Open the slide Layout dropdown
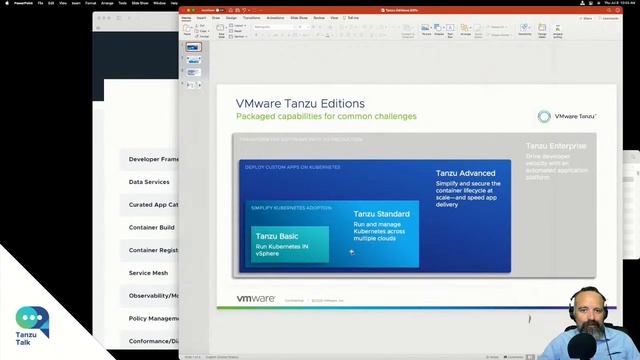Image resolution: width=640 pixels, height=360 pixels. (237, 25)
